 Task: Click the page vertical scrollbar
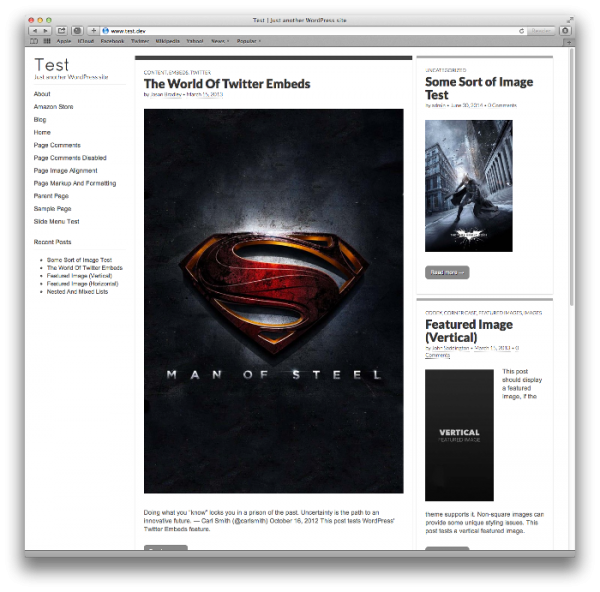(x=572, y=176)
